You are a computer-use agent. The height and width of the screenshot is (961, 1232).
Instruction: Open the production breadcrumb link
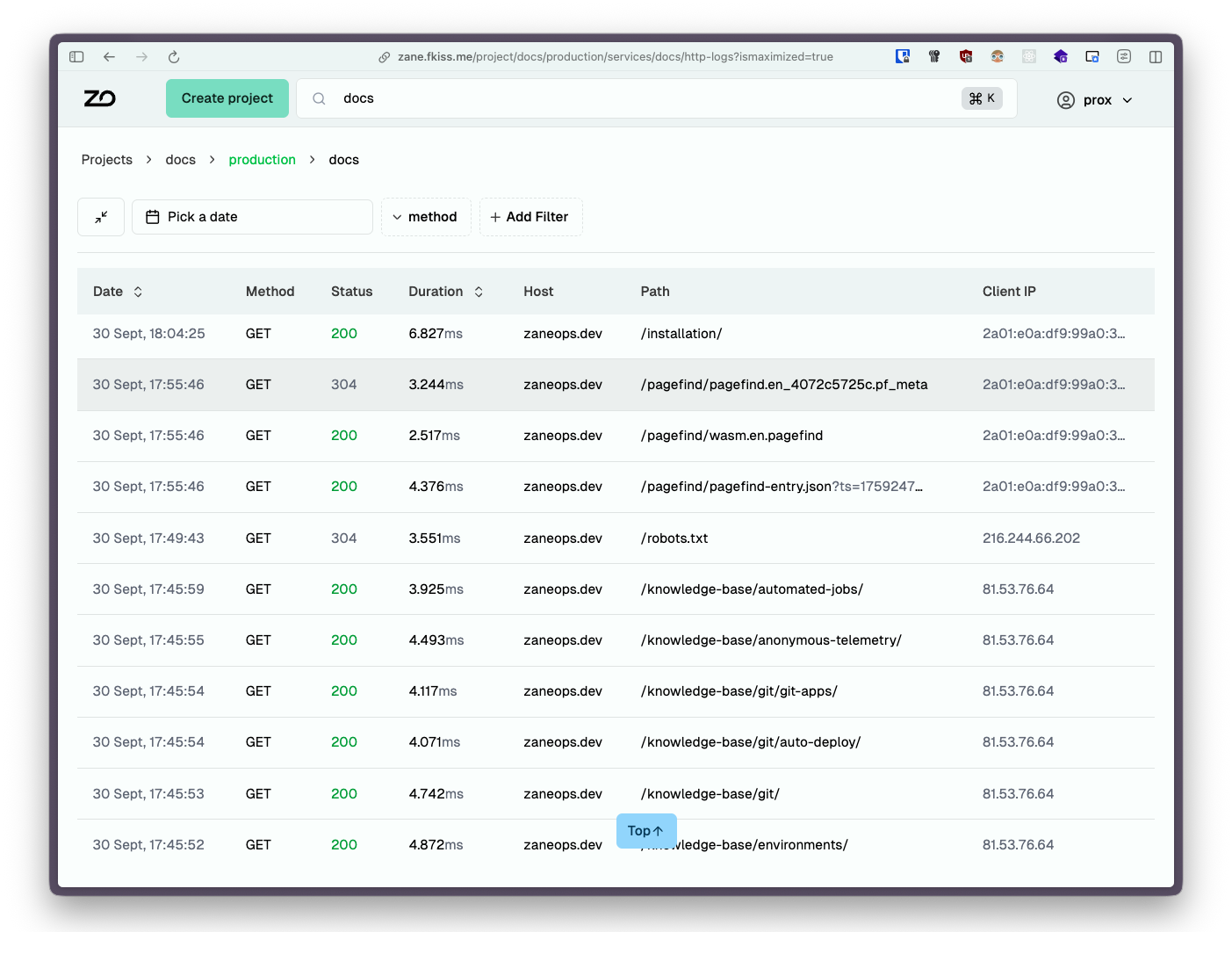pyautogui.click(x=262, y=160)
